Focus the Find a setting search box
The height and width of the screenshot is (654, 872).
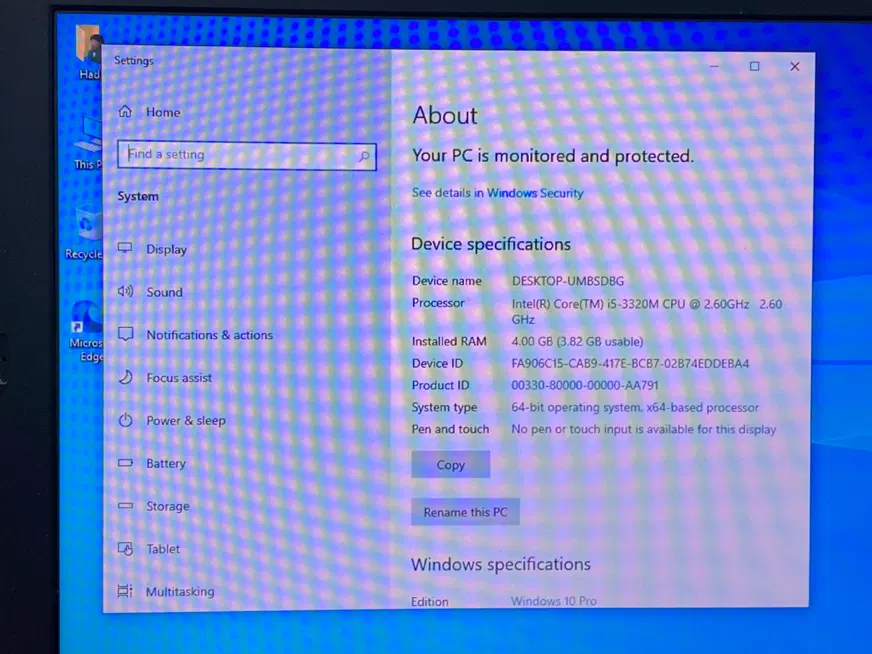[x=247, y=155]
